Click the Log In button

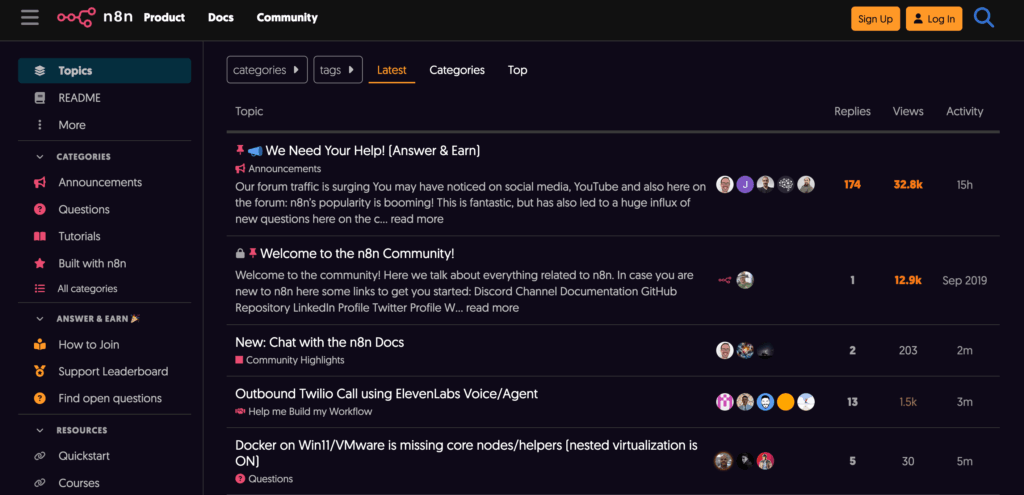(933, 19)
